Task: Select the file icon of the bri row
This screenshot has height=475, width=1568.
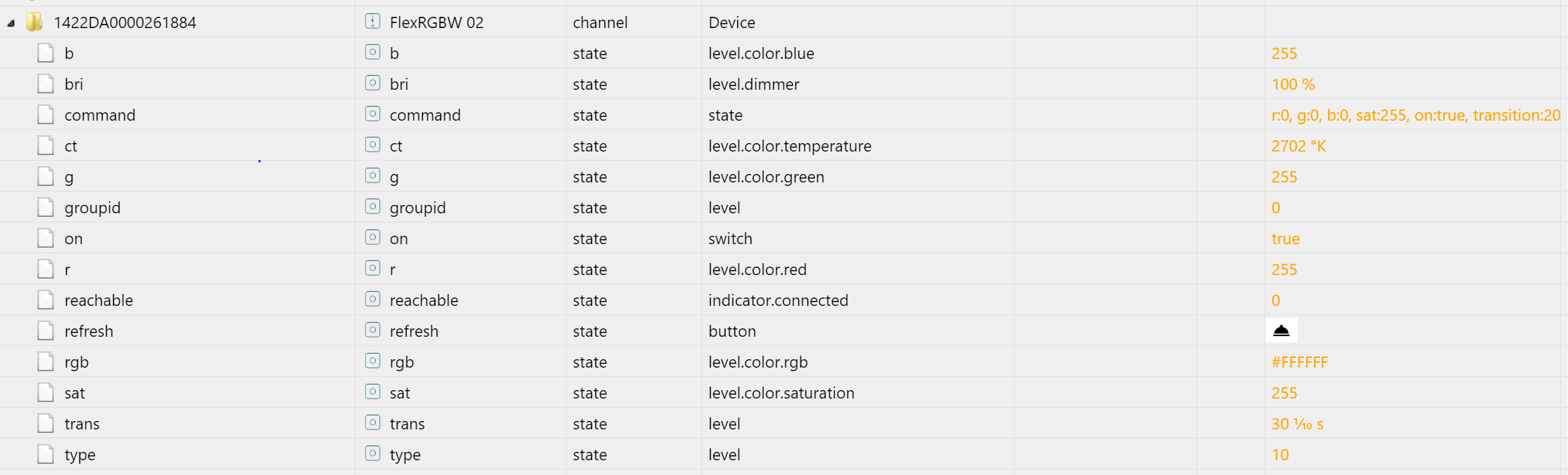Action: point(46,84)
